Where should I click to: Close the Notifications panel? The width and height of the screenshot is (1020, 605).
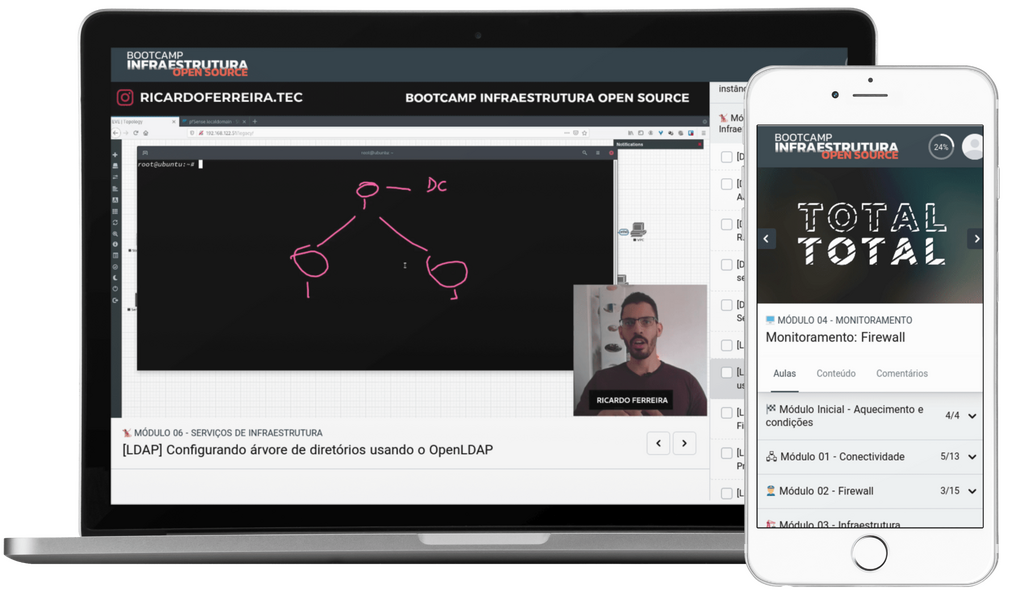tap(700, 144)
